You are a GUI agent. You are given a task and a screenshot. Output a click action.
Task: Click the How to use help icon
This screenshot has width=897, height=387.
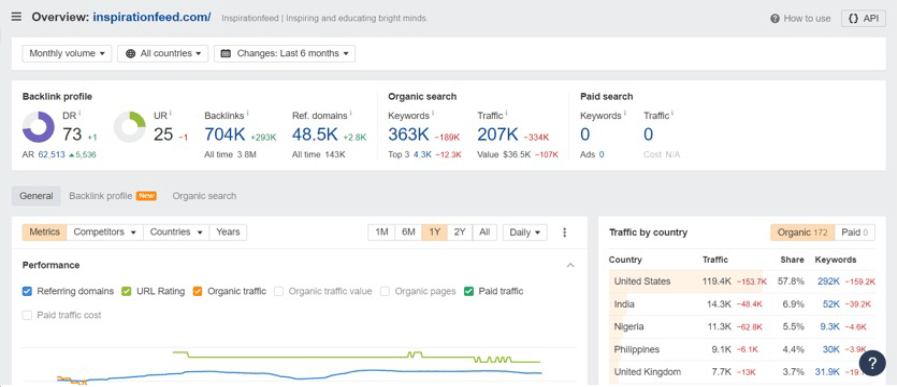tap(775, 18)
